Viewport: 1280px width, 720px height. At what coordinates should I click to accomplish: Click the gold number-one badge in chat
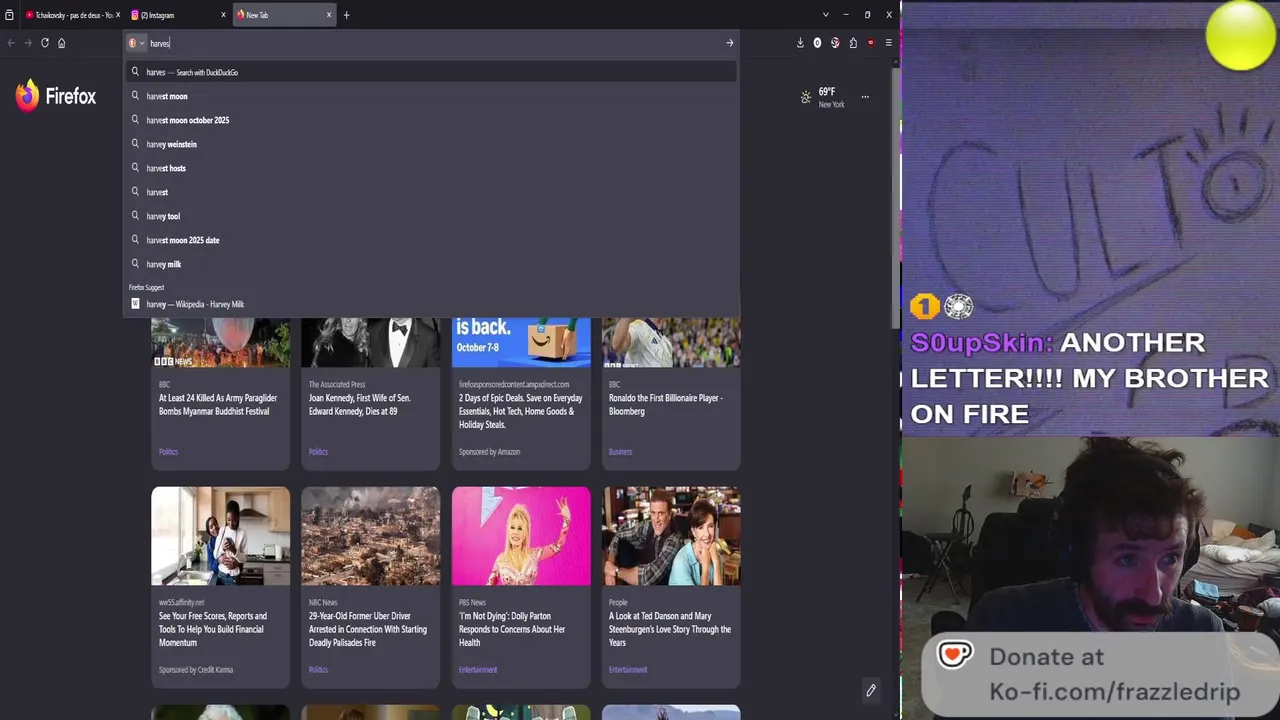tap(924, 306)
